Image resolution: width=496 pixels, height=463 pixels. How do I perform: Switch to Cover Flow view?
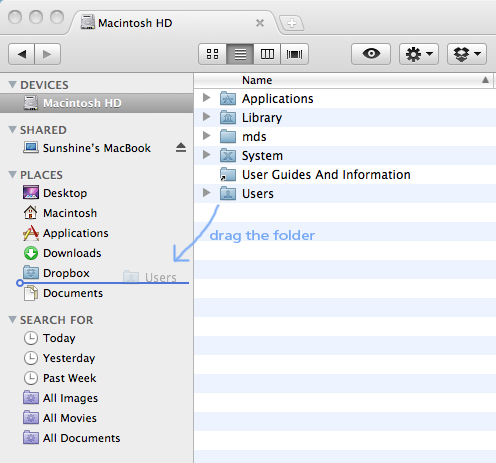tap(294, 54)
